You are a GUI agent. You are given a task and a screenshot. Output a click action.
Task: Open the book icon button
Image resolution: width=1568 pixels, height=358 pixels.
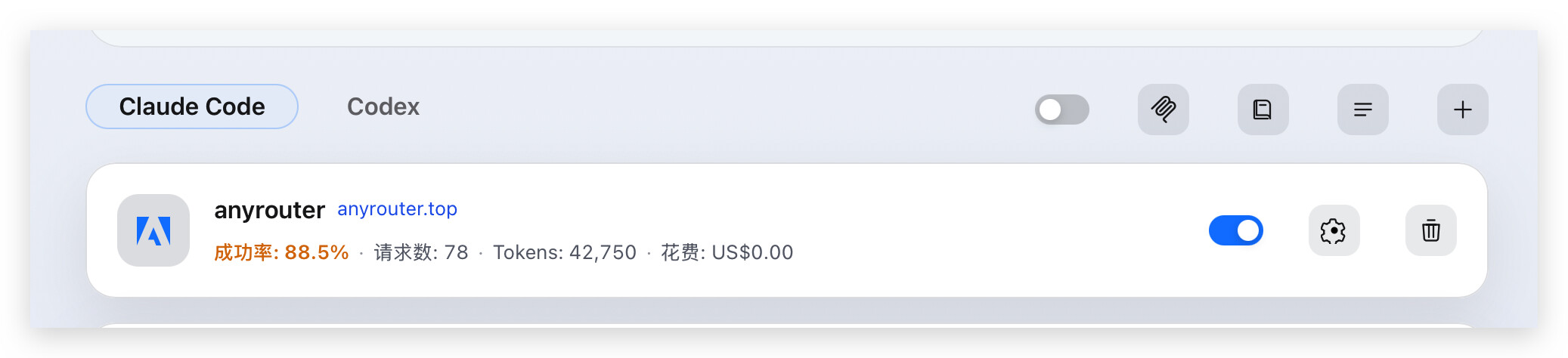point(1263,110)
